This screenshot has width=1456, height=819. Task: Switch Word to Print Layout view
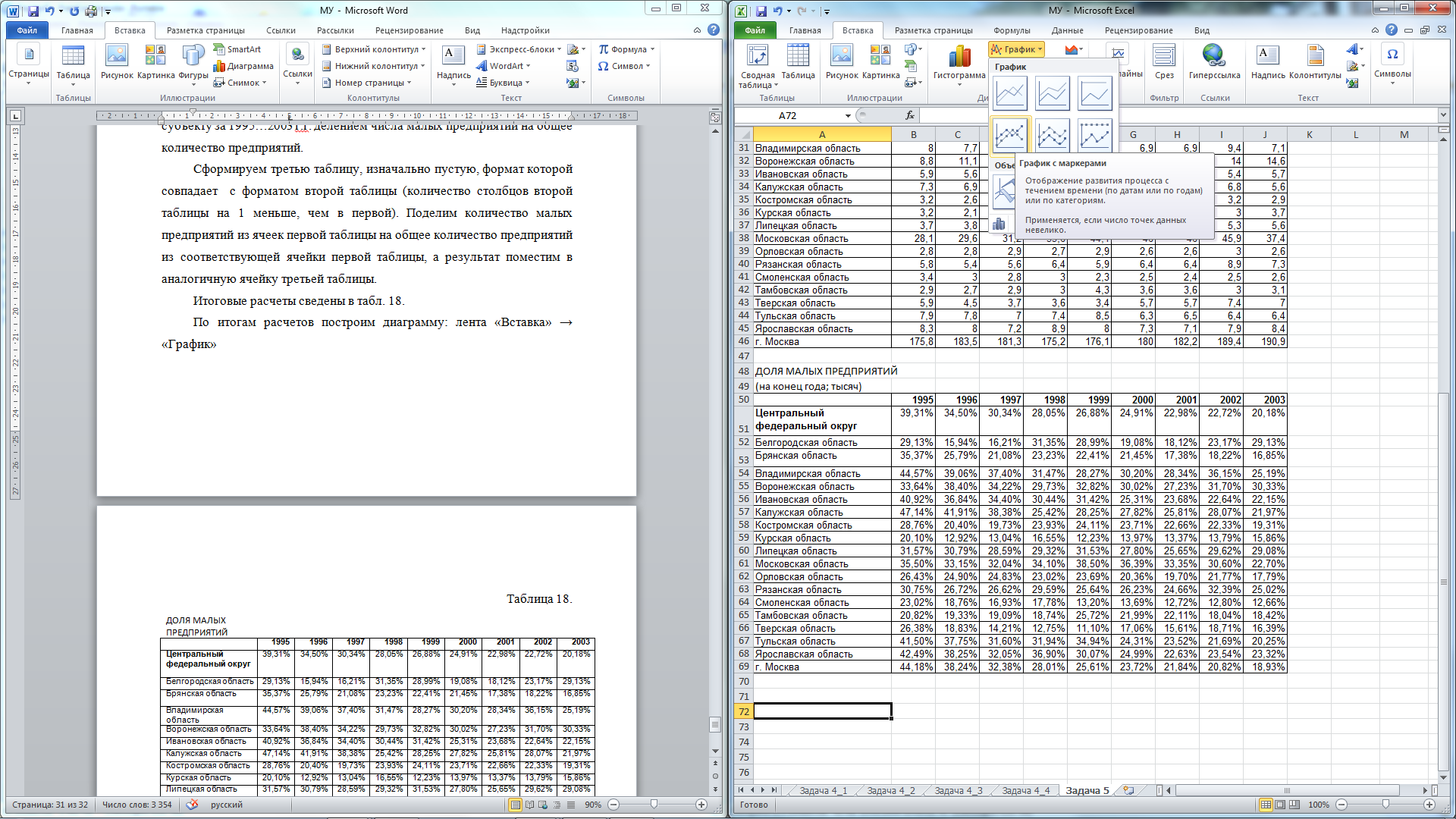[x=516, y=805]
